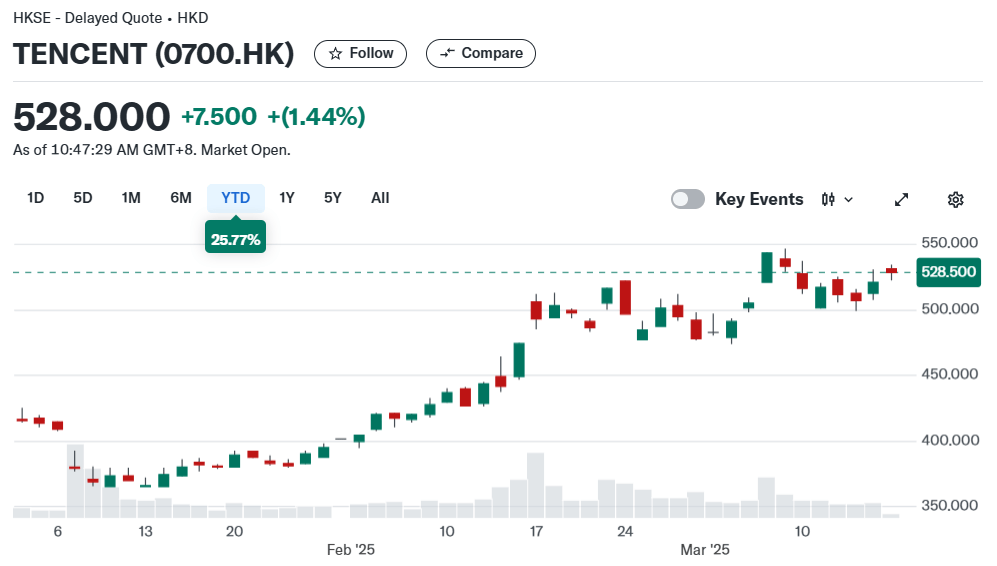
Task: Expand chart to full screen
Action: (x=902, y=200)
